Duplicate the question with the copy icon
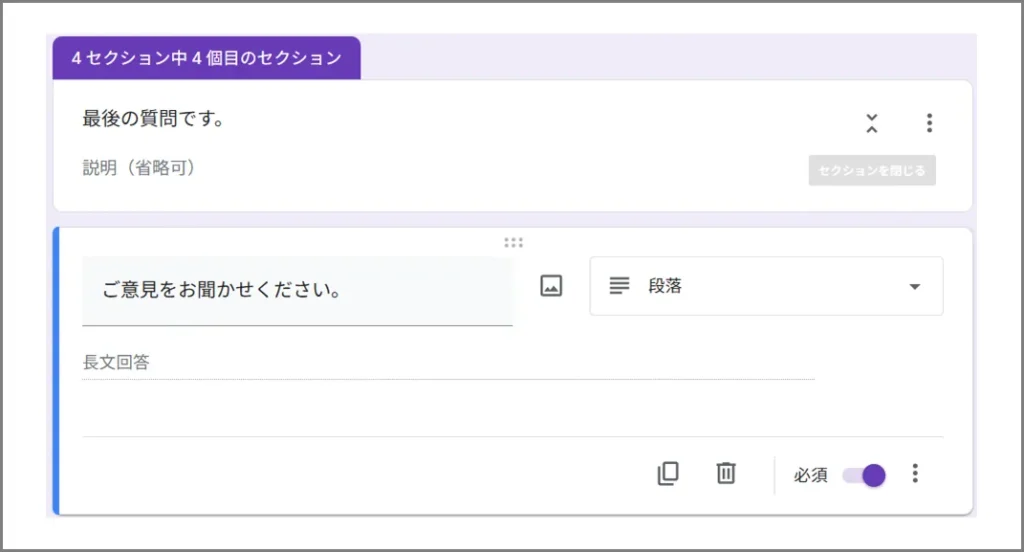Screen dimensions: 1024x552 (668, 474)
